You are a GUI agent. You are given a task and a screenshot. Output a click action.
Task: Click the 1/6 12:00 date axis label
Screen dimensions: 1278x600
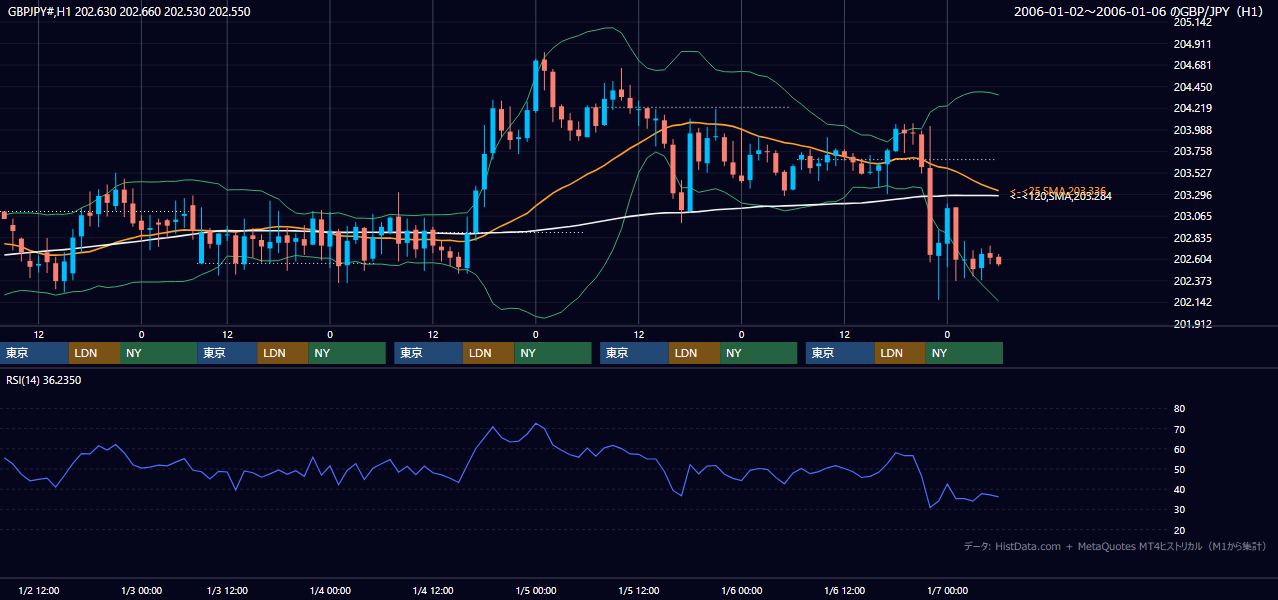tap(845, 591)
